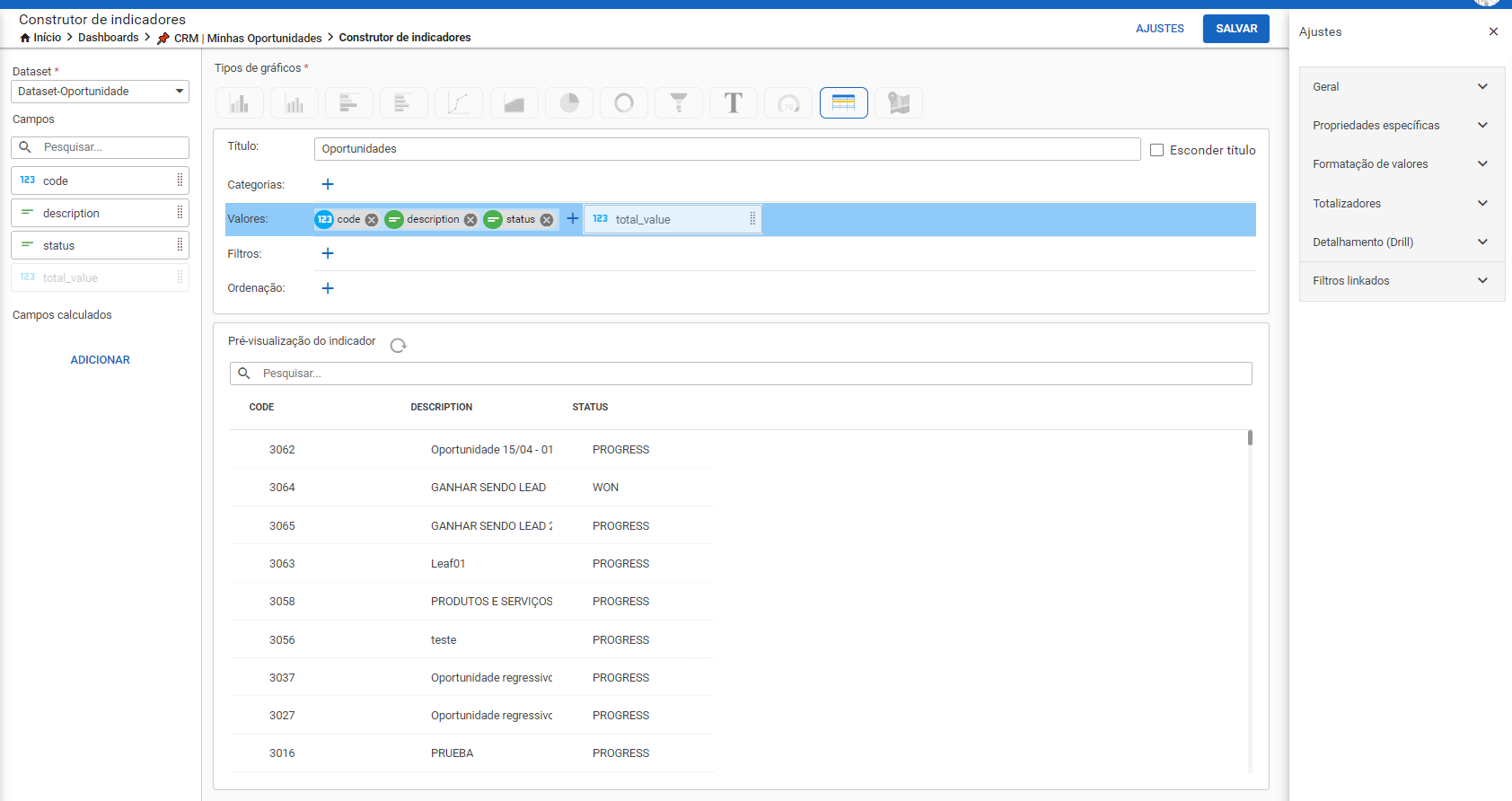Expand Propriedades específicas section
This screenshot has width=1512, height=801.
[x=1402, y=126]
